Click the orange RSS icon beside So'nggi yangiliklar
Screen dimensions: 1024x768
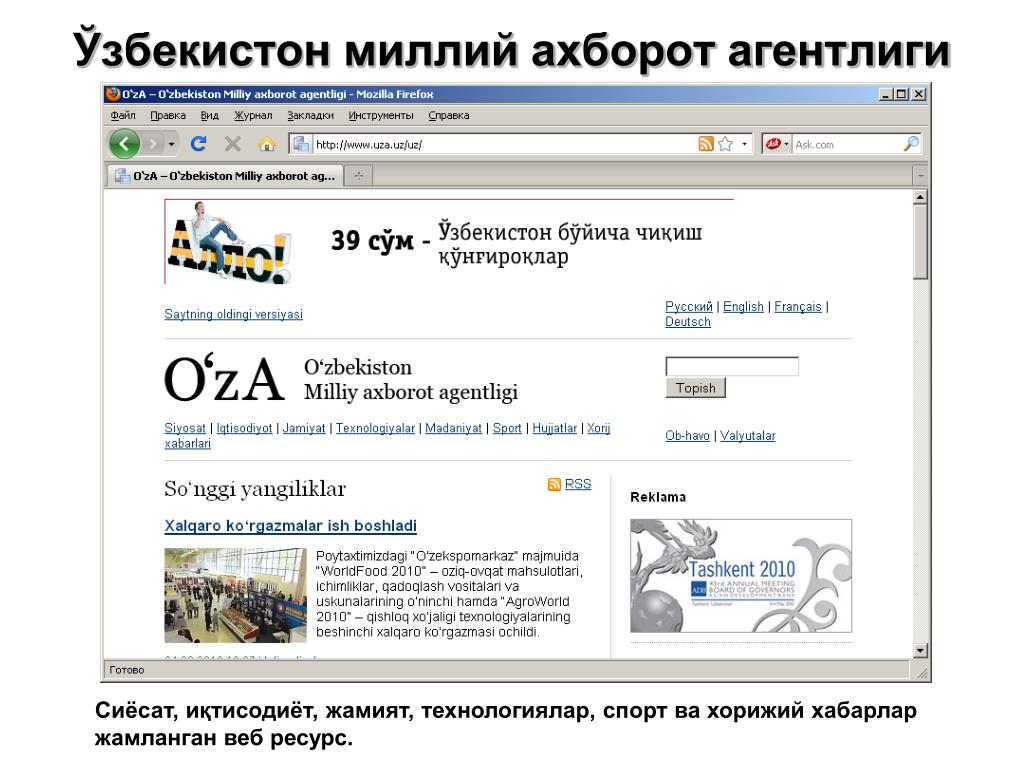tap(554, 485)
